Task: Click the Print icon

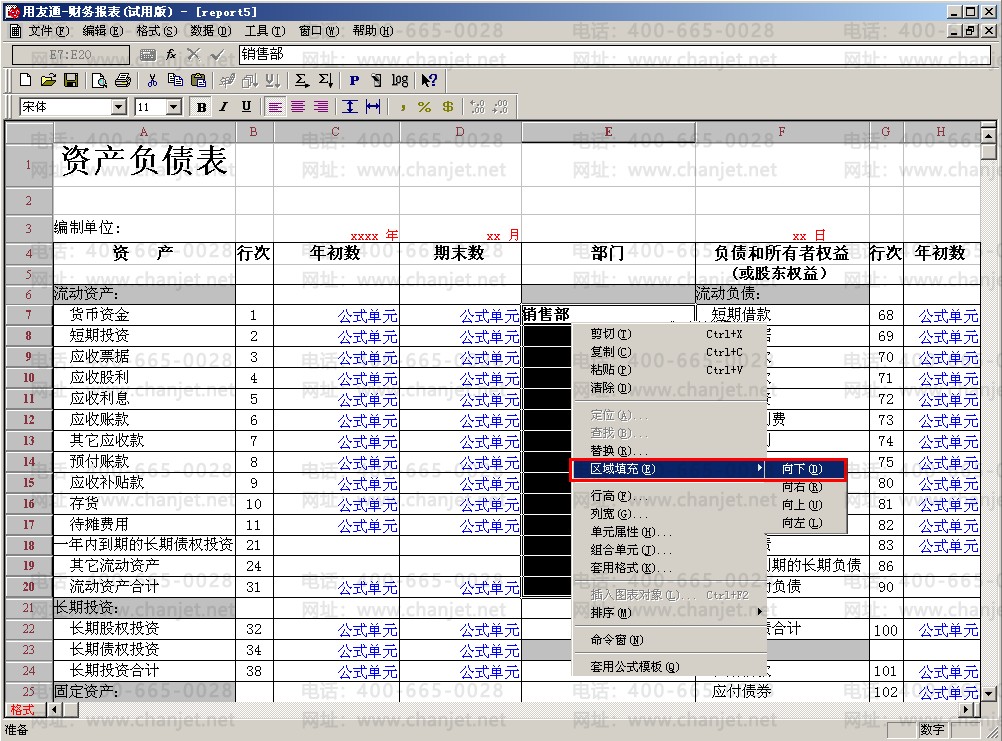Action: pos(123,80)
